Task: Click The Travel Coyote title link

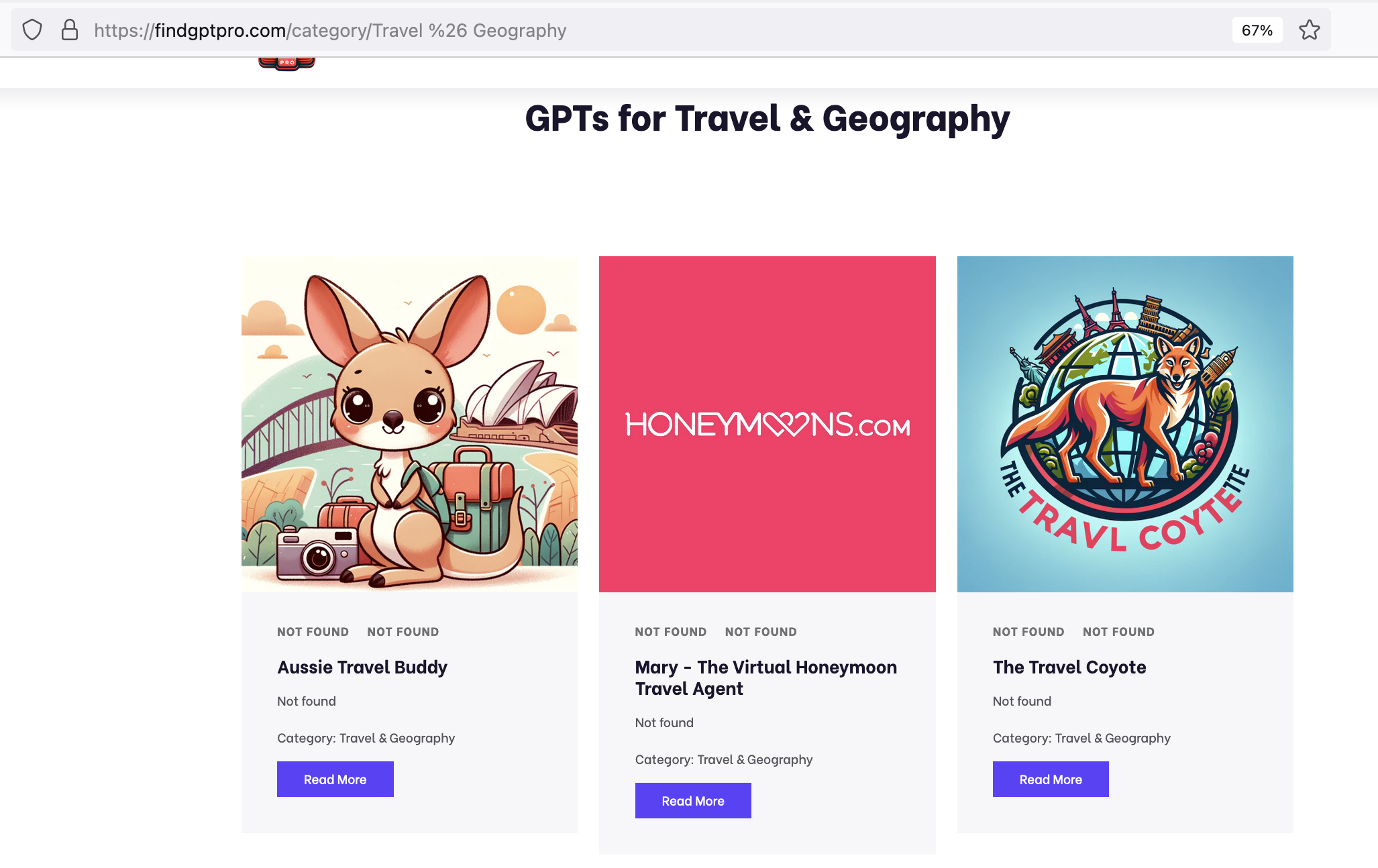Action: (1069, 667)
